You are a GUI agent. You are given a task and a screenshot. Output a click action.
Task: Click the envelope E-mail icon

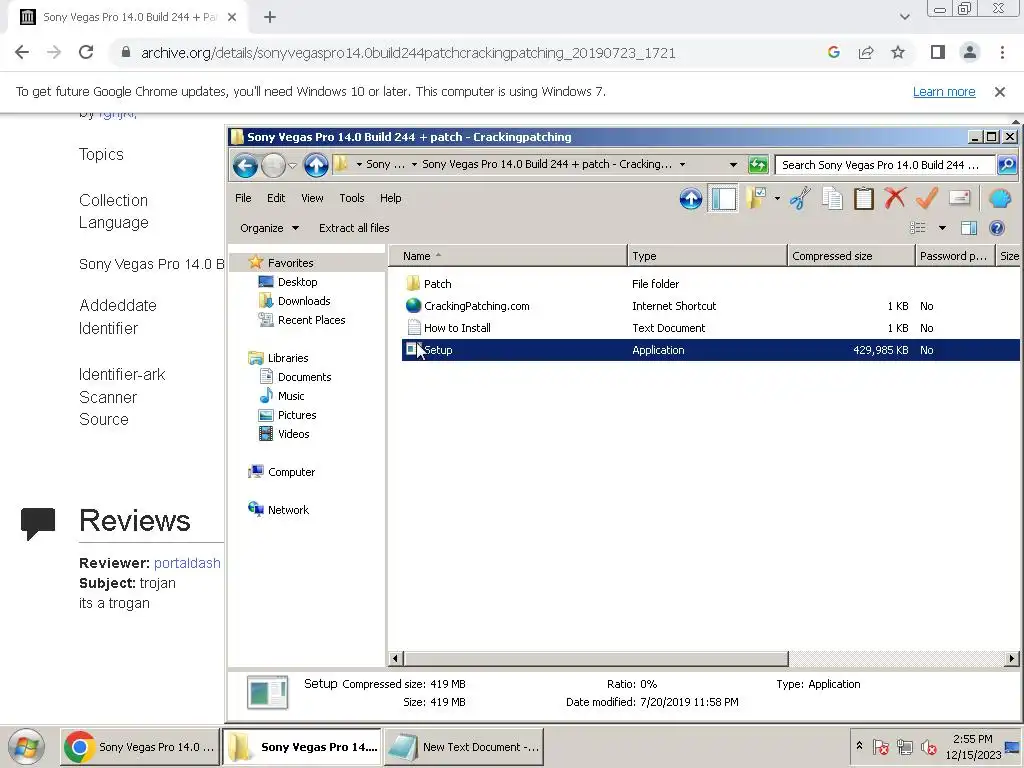pyautogui.click(x=959, y=198)
